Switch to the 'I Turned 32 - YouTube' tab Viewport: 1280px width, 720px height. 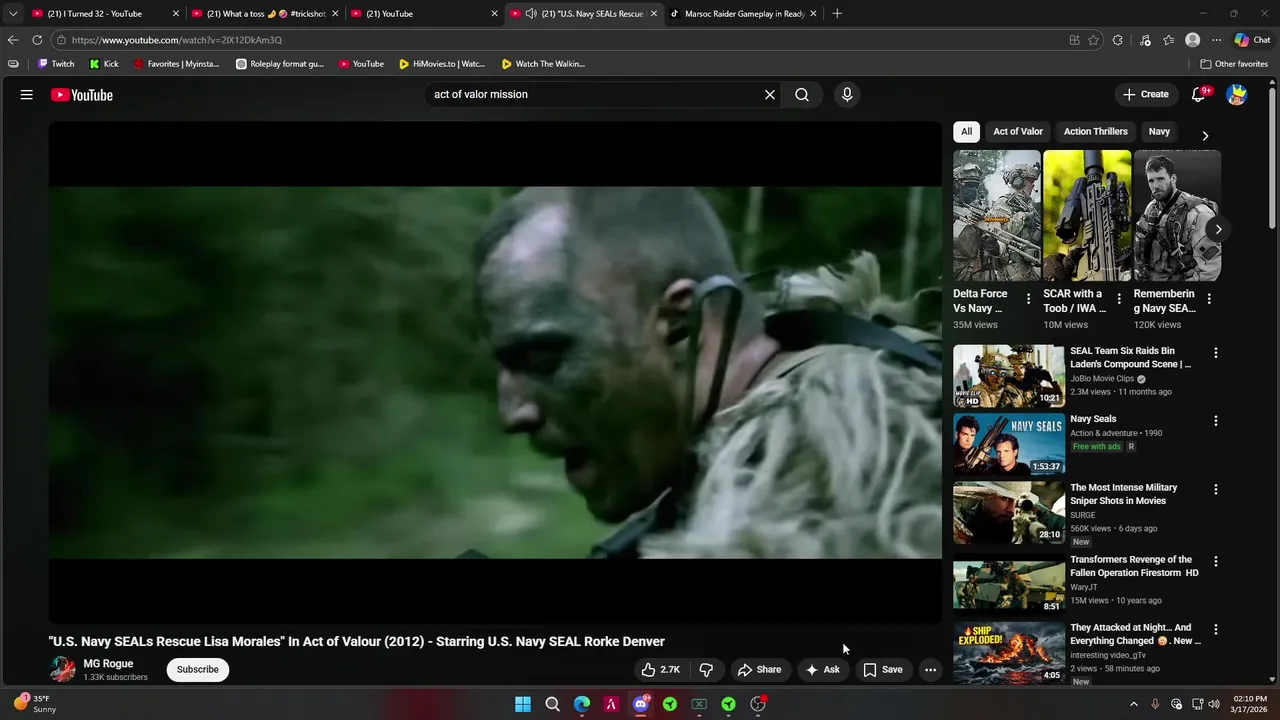click(104, 14)
